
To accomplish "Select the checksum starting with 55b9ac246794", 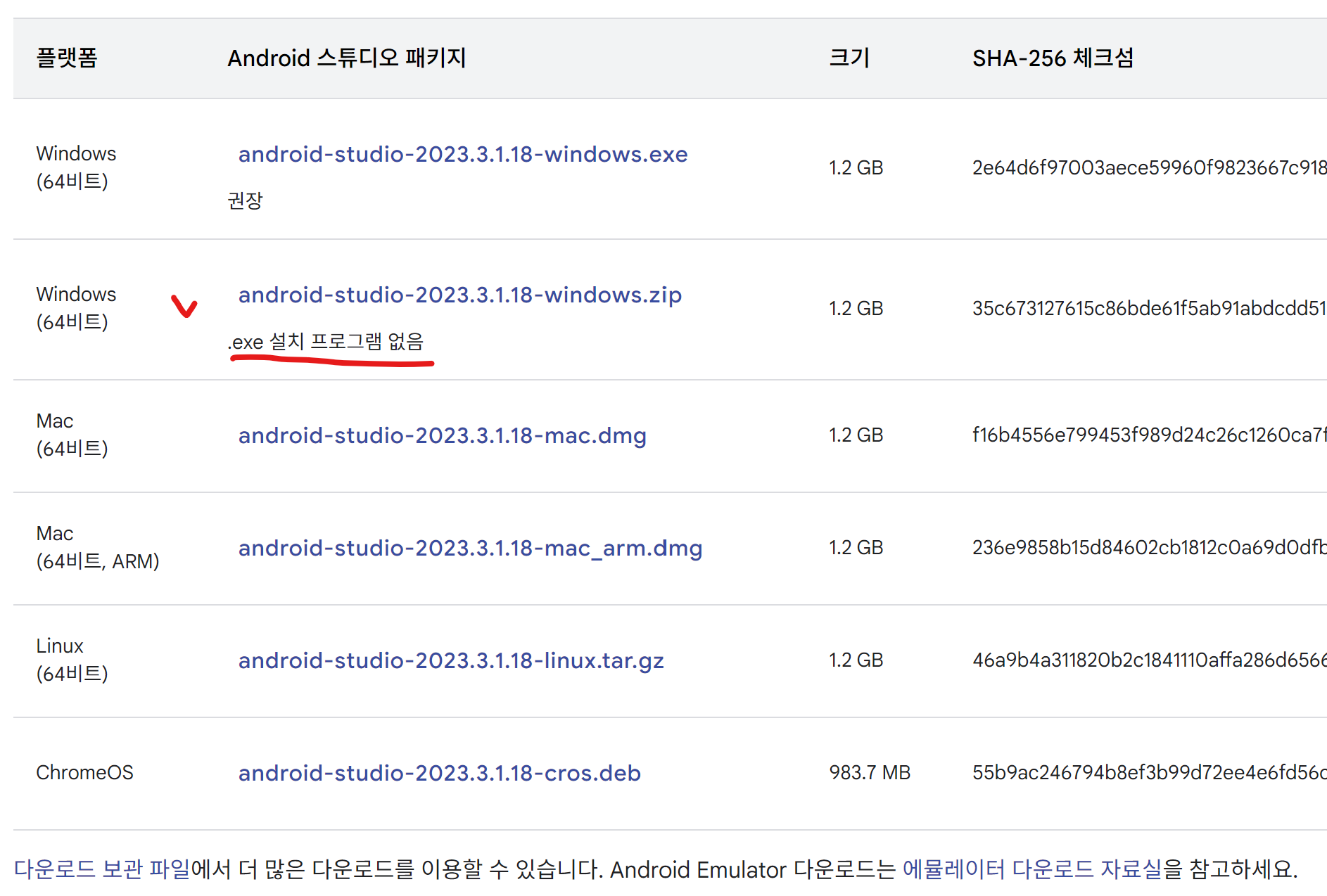I will (1149, 772).
